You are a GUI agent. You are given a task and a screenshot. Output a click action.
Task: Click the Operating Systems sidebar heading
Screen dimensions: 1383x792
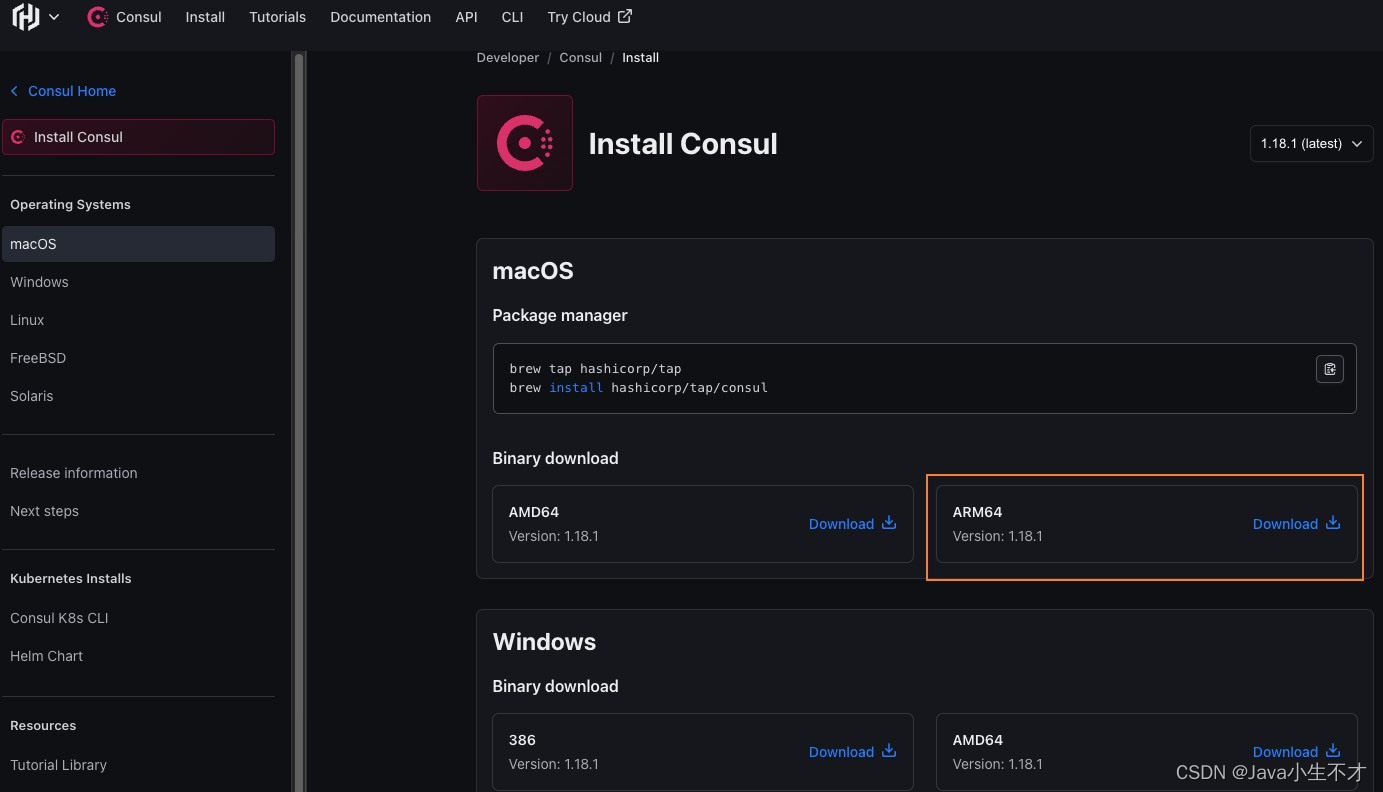tap(70, 205)
